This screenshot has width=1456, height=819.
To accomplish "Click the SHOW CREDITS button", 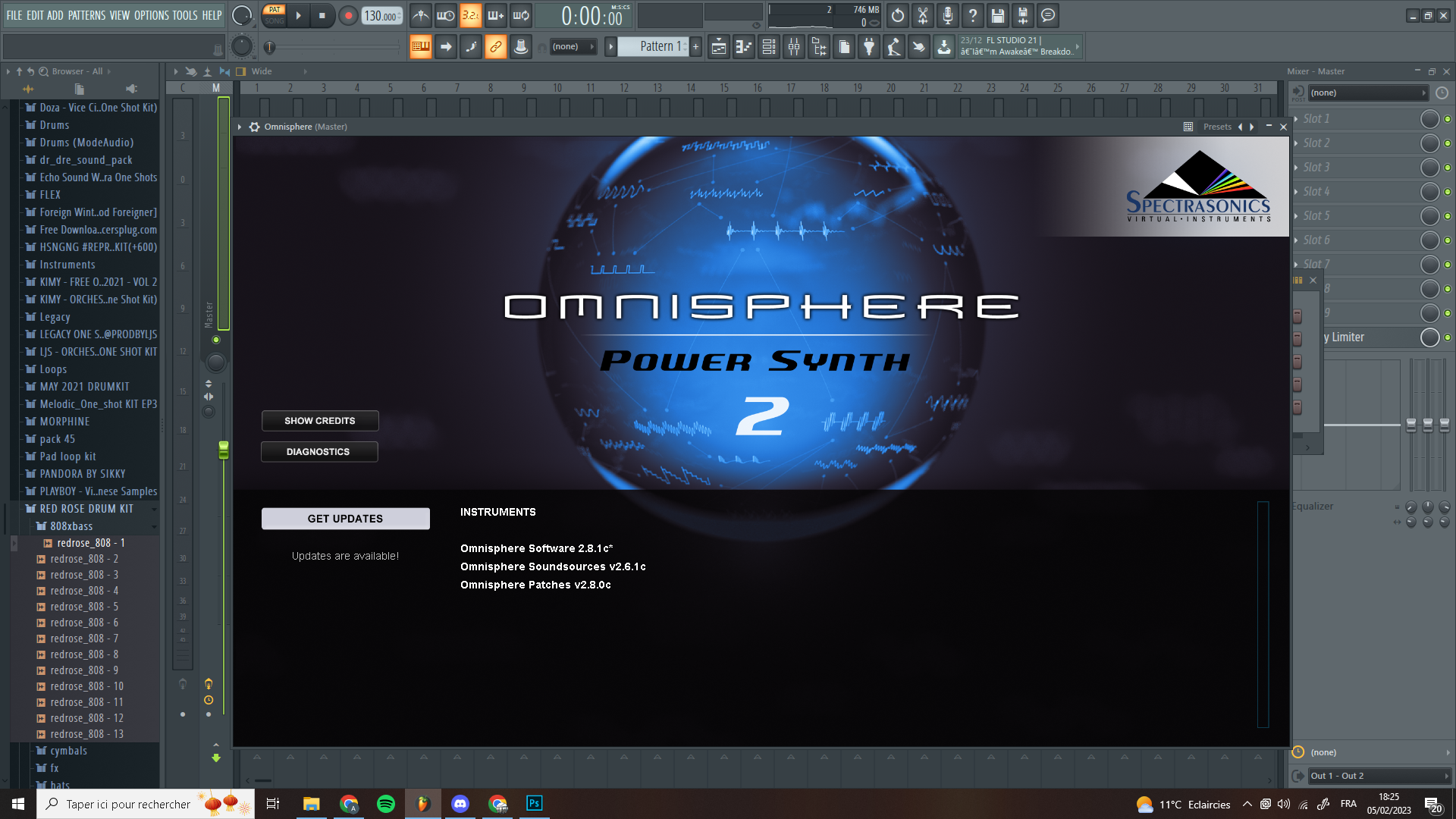I will click(x=320, y=421).
